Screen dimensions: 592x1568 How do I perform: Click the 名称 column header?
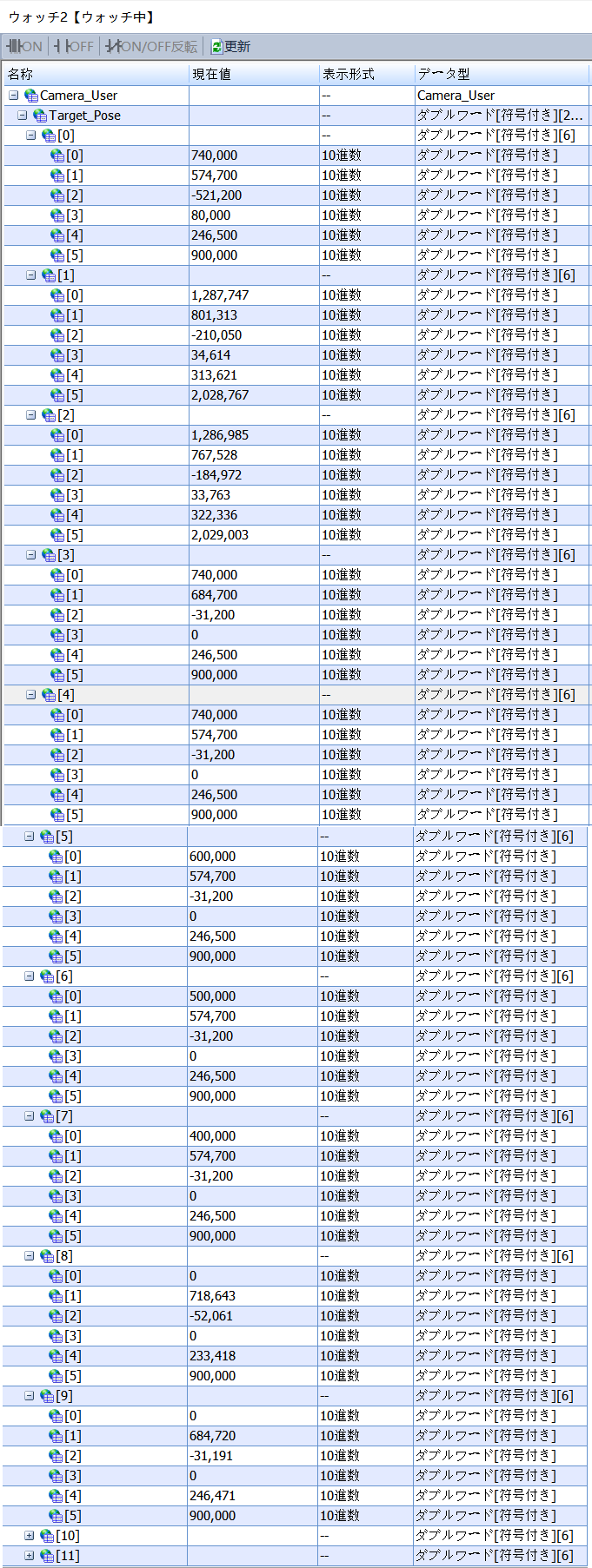[x=96, y=74]
